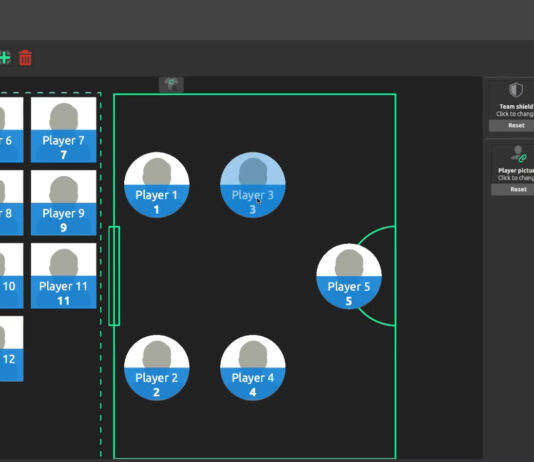Screen dimensions: 534x462
Task: Click the Team shield icon
Action: point(516,91)
